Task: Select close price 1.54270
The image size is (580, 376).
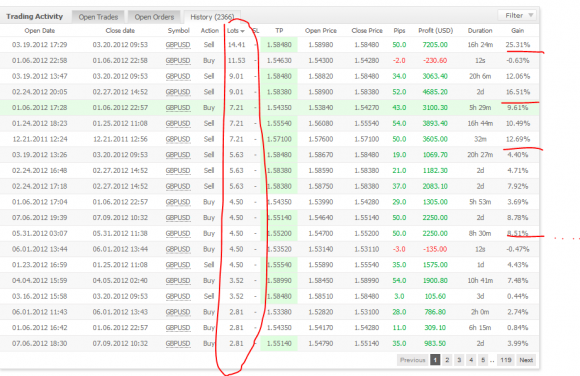Action: 367,108
